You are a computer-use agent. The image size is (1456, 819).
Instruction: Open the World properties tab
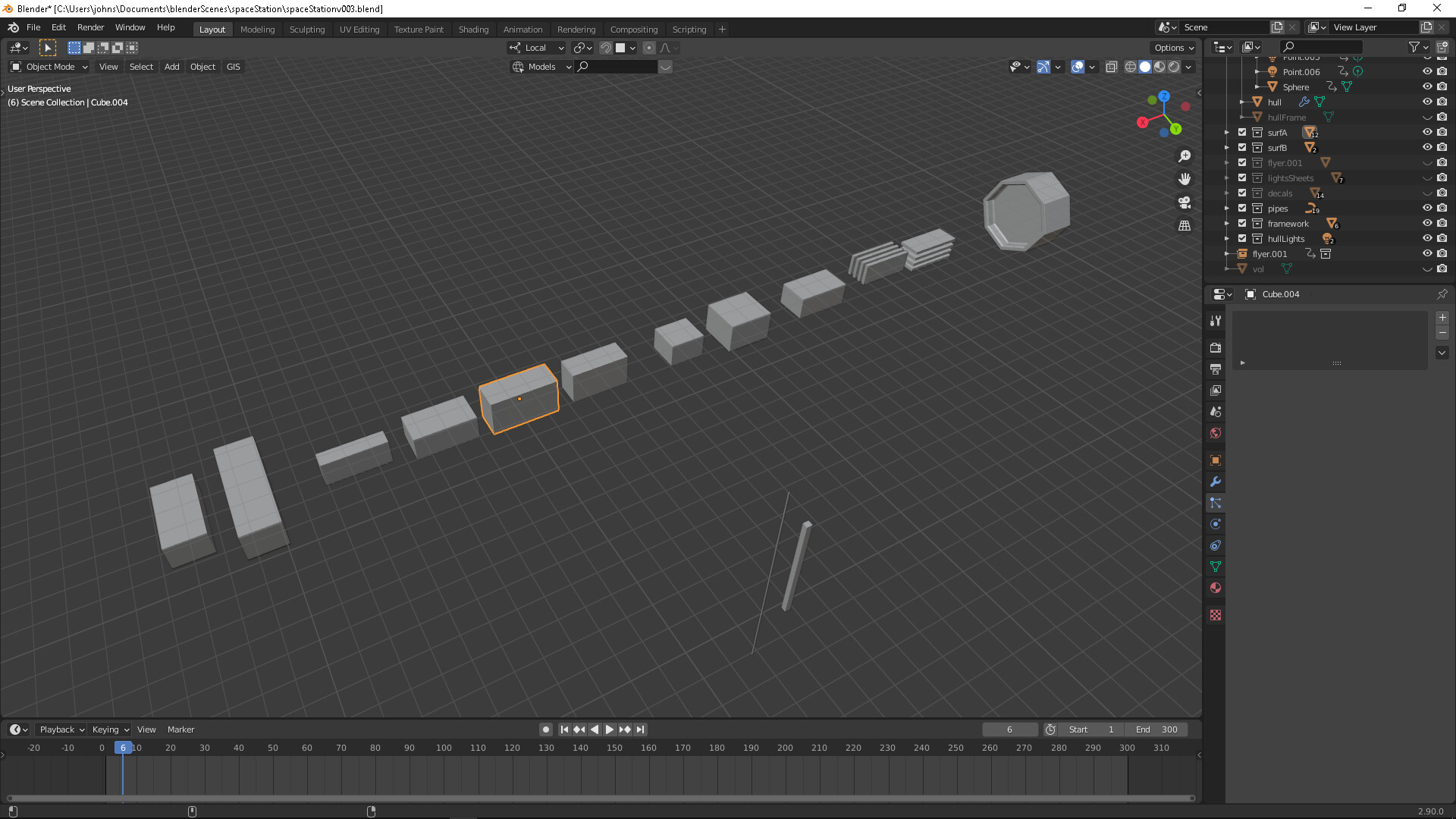(1216, 432)
